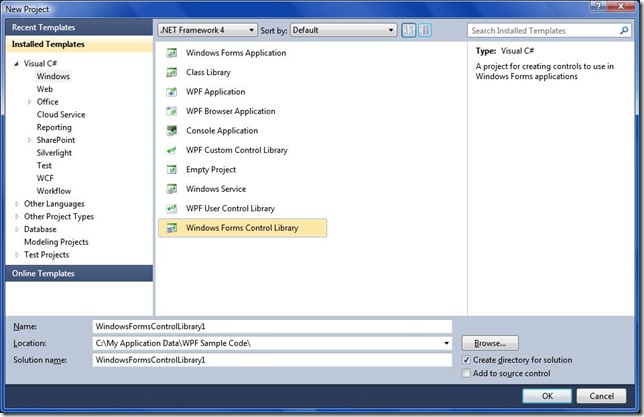Click the Windows Forms Control Library icon
The height and width of the screenshot is (417, 644).
point(172,228)
